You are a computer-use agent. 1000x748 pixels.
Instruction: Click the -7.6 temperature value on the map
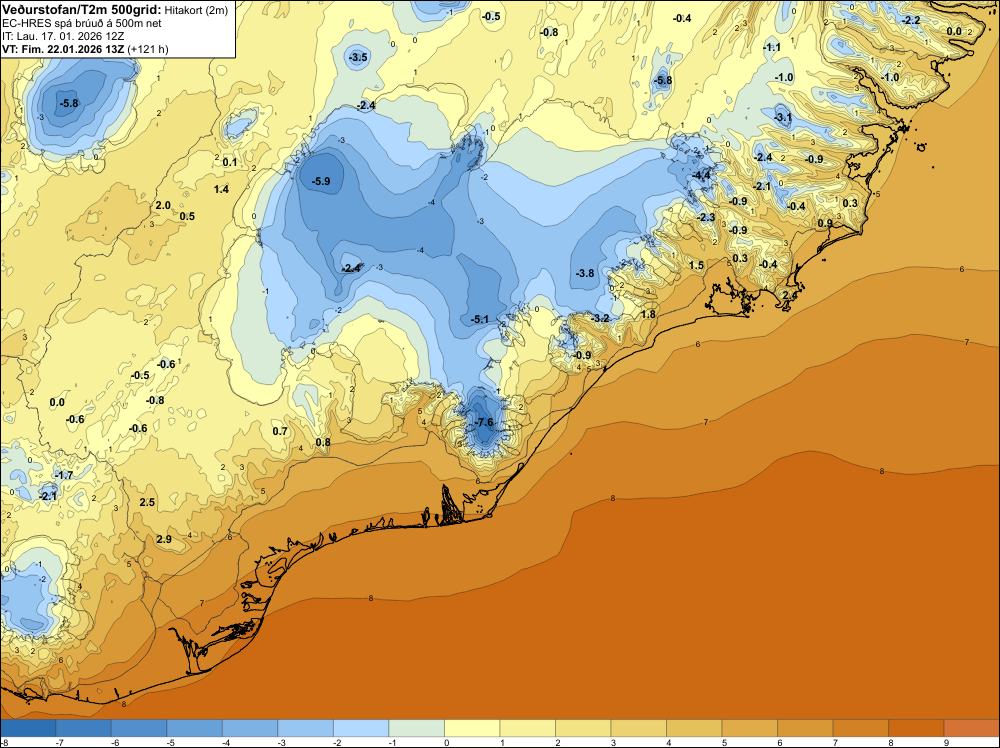484,422
